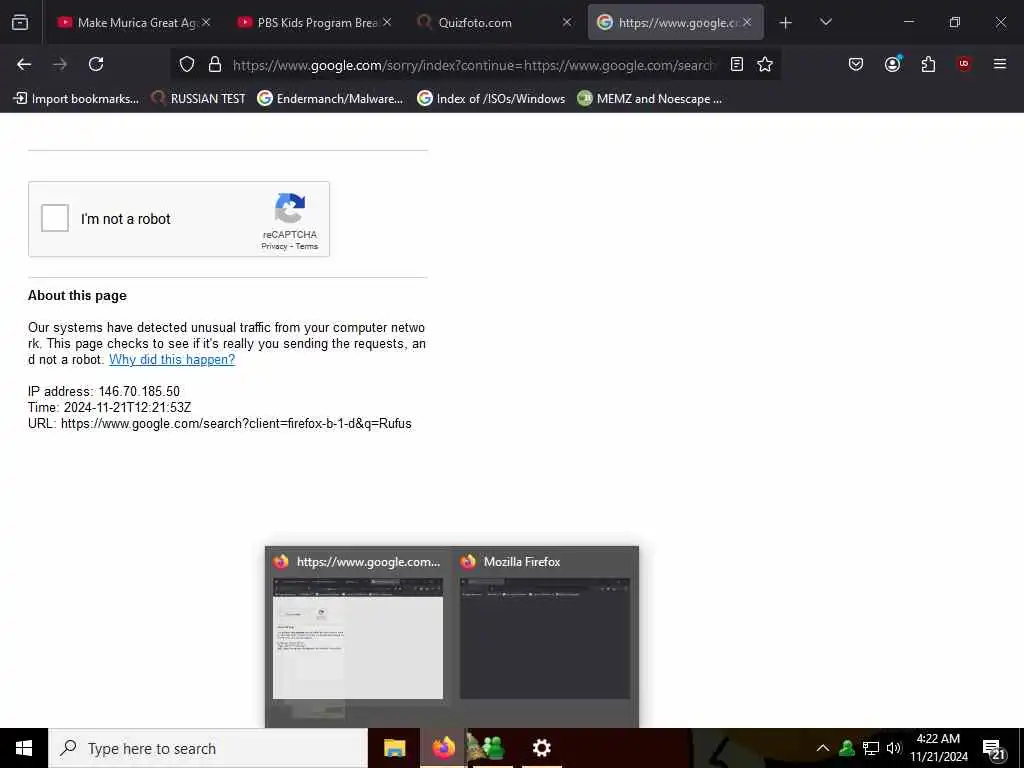Open Save to Pocket icon
The height and width of the screenshot is (768, 1024).
pyautogui.click(x=856, y=64)
